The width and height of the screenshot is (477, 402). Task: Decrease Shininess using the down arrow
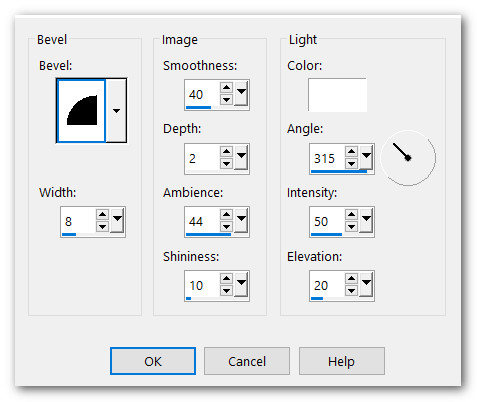click(x=226, y=291)
